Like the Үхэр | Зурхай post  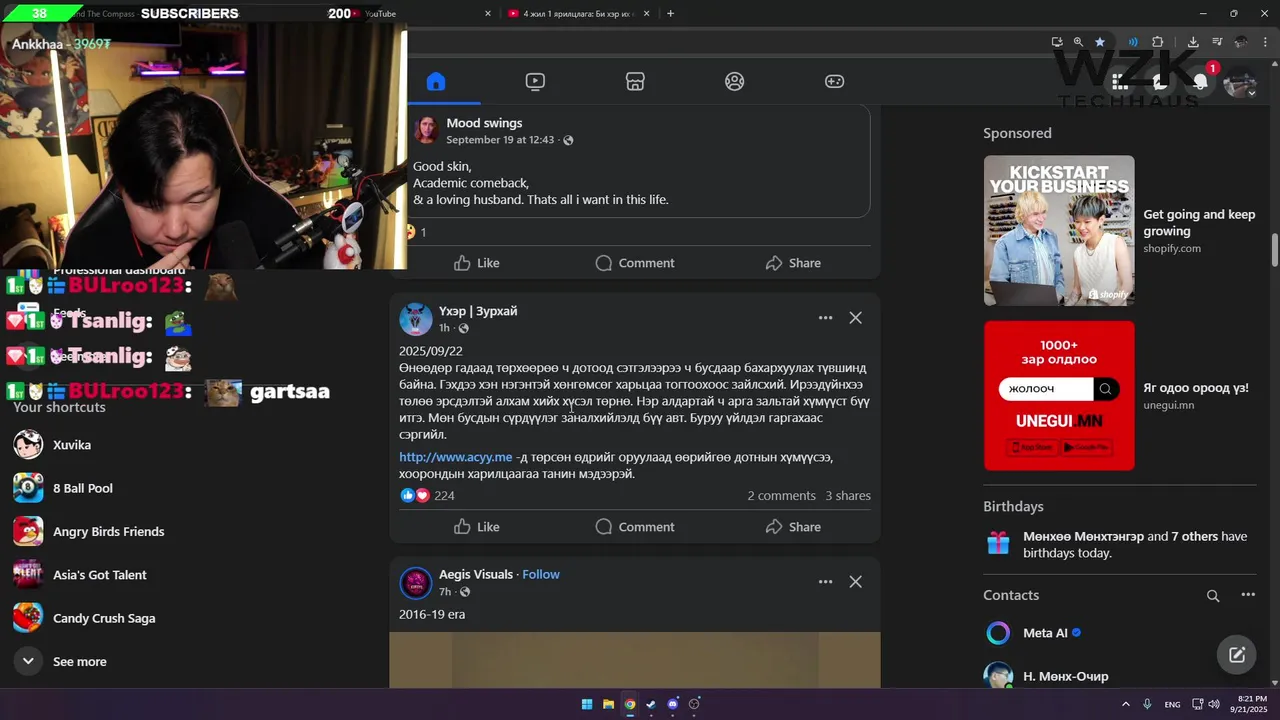pyautogui.click(x=476, y=527)
